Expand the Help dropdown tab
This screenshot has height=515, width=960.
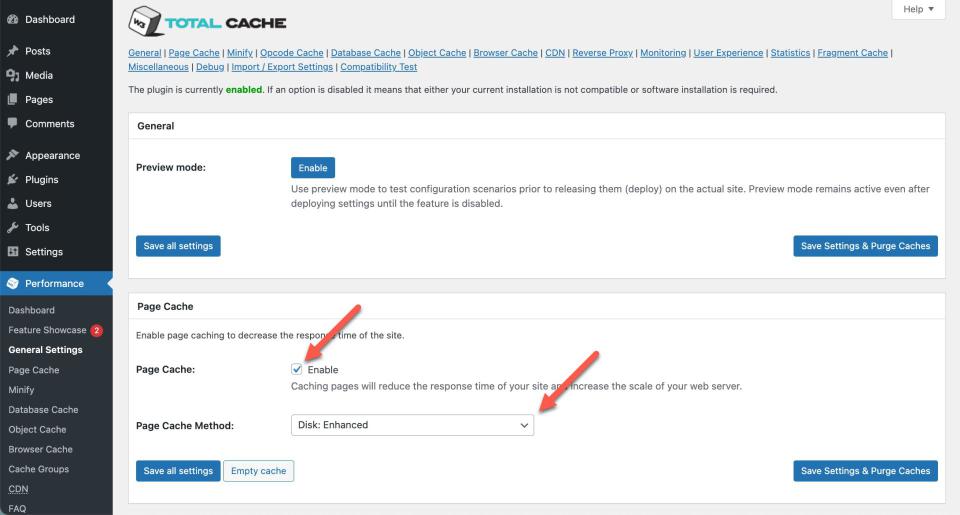click(917, 10)
